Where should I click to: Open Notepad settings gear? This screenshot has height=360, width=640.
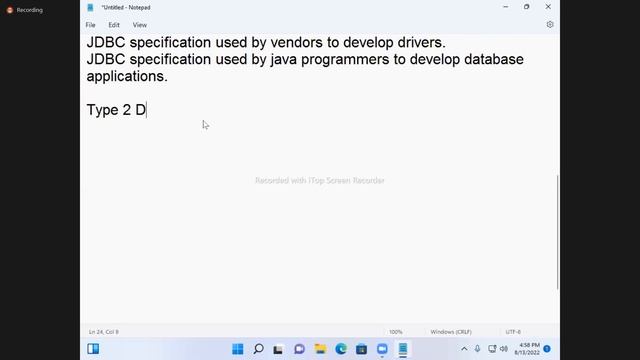(x=550, y=24)
